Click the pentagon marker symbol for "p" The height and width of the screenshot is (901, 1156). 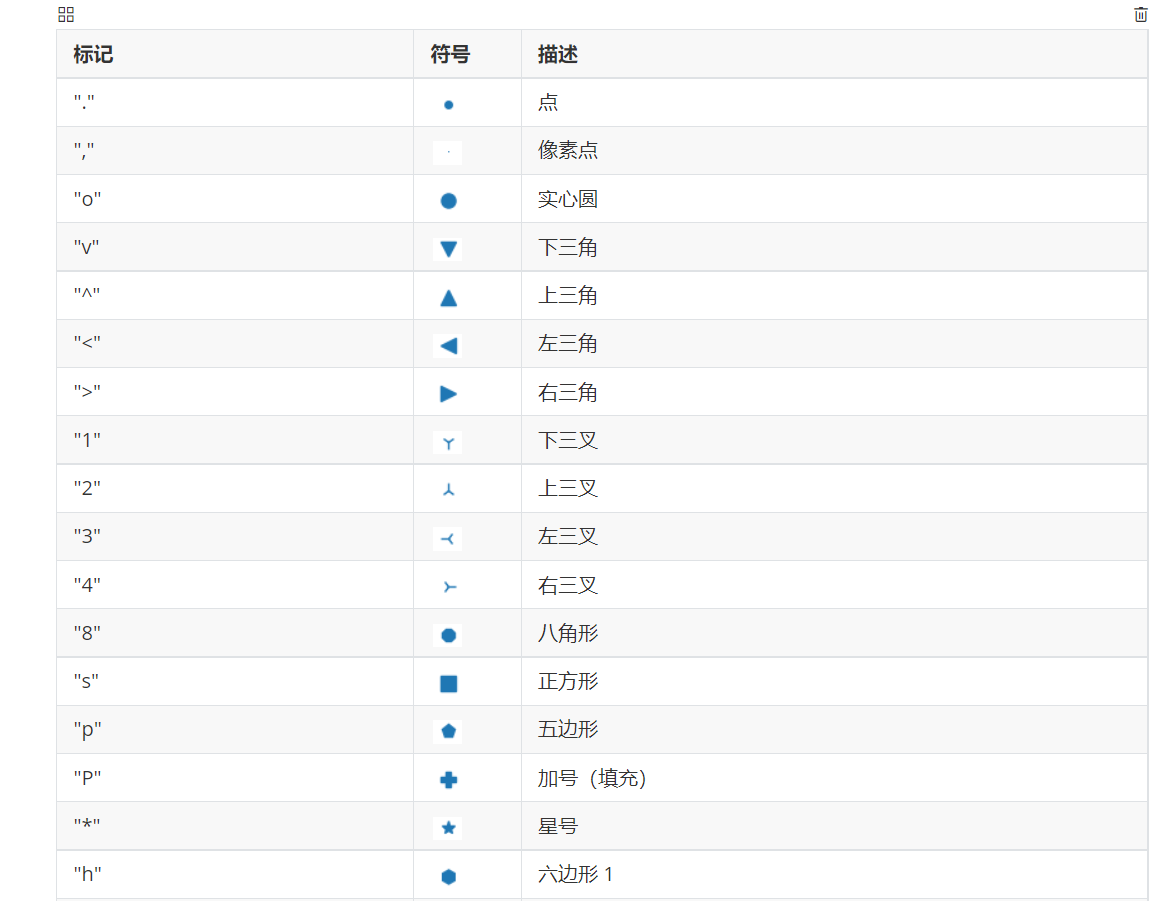[x=447, y=730]
